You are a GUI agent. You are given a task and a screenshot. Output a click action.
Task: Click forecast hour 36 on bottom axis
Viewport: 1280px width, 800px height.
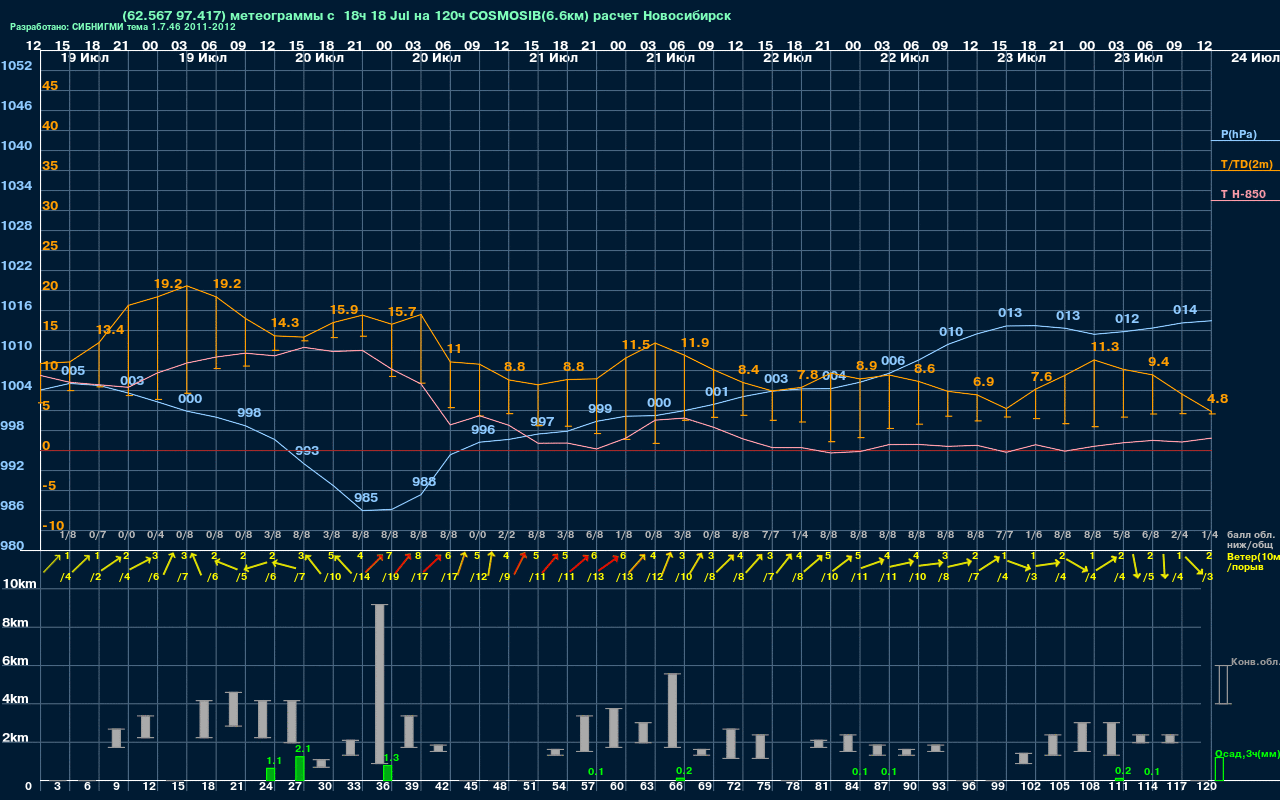383,787
